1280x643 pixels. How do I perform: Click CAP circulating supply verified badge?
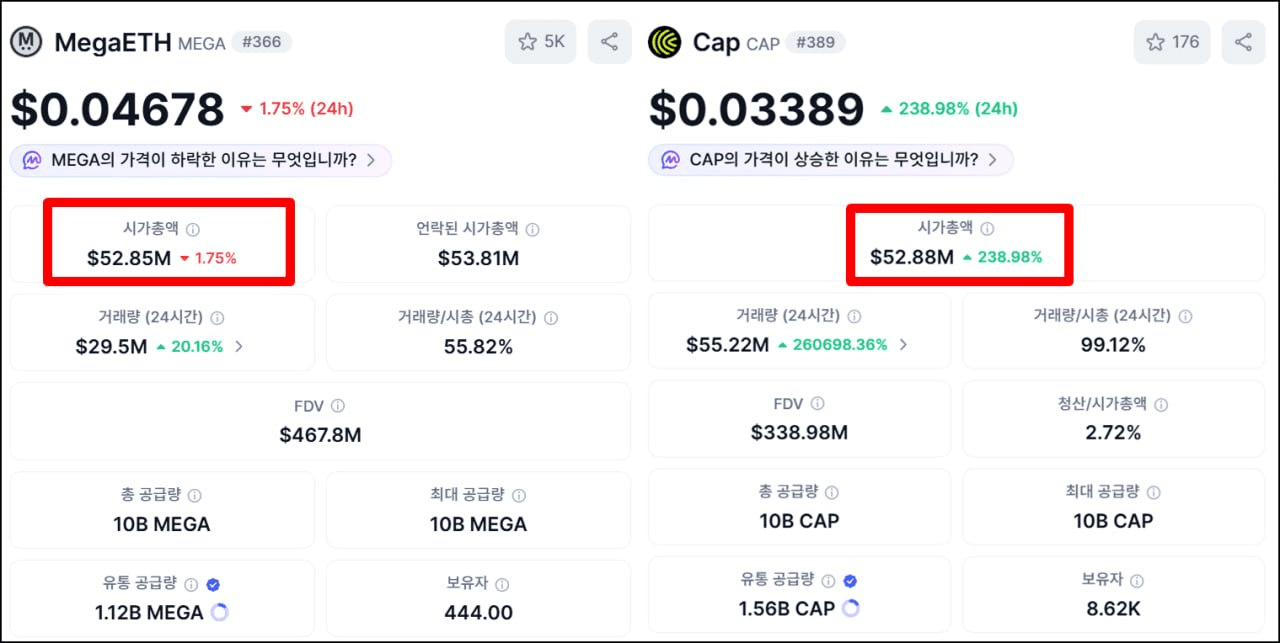point(850,580)
